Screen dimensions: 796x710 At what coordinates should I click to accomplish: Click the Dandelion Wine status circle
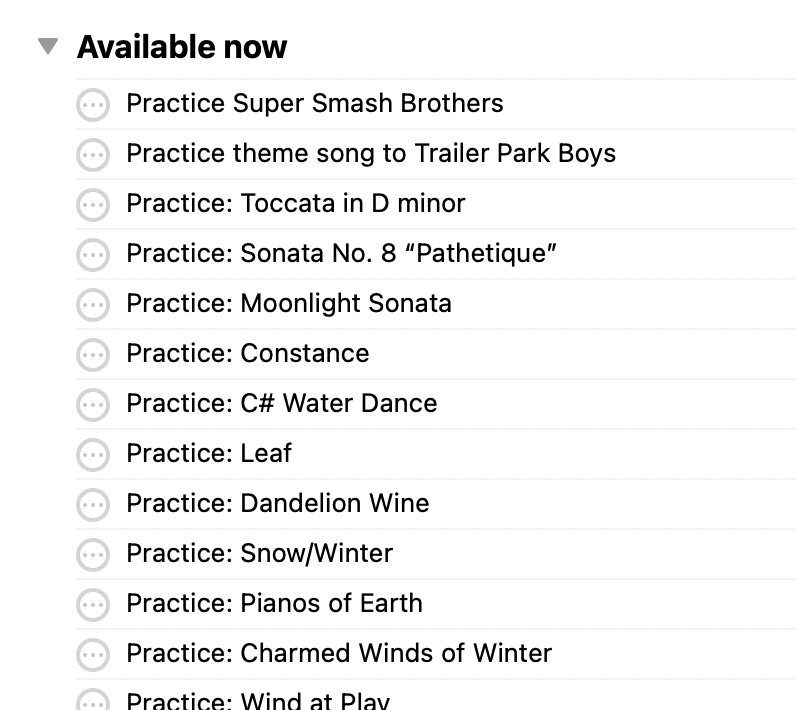(x=93, y=504)
